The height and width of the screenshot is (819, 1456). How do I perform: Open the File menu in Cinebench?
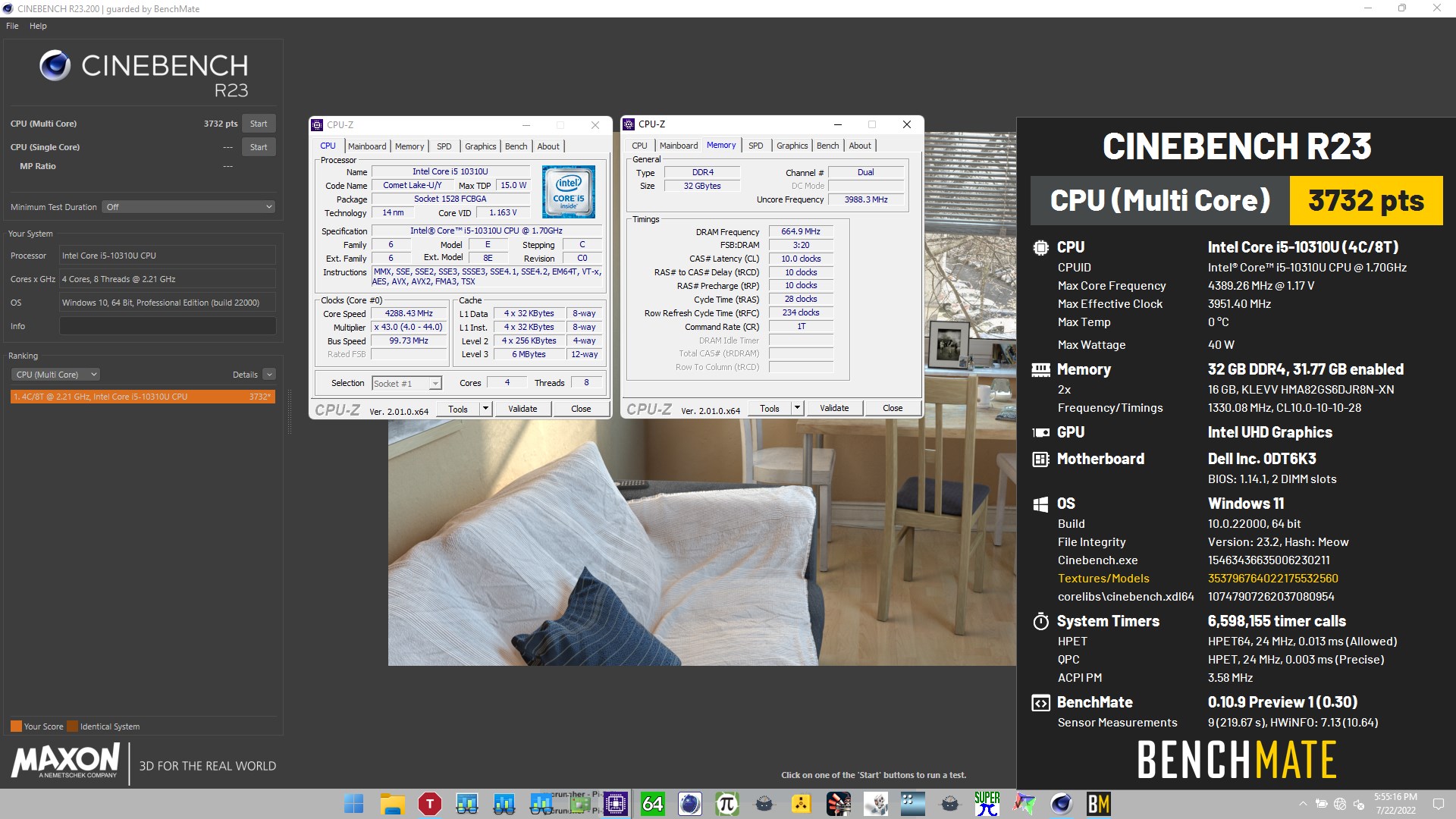click(12, 26)
